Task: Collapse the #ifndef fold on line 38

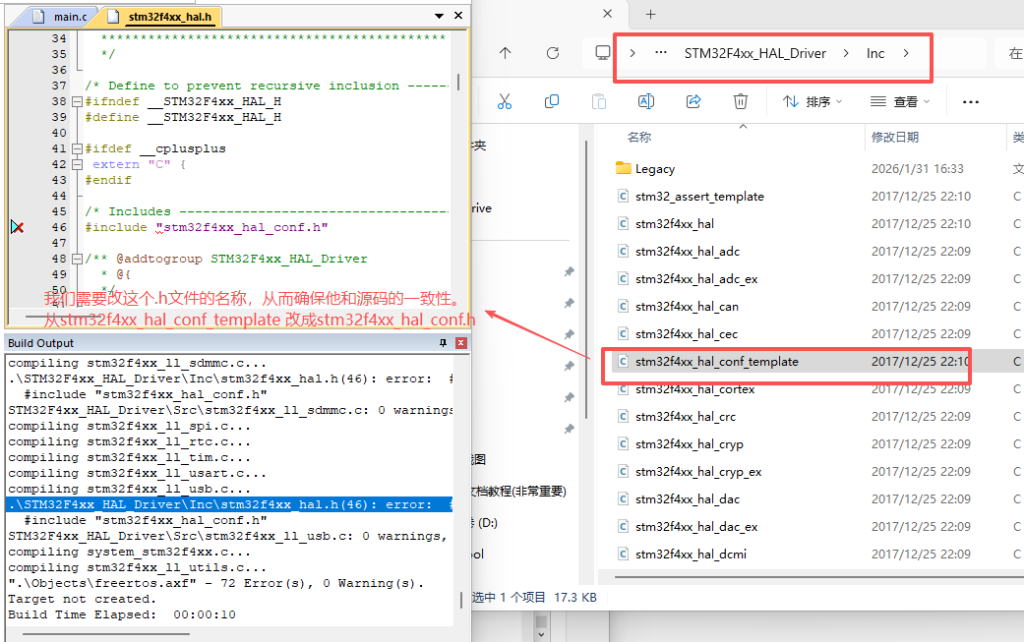Action: point(78,101)
